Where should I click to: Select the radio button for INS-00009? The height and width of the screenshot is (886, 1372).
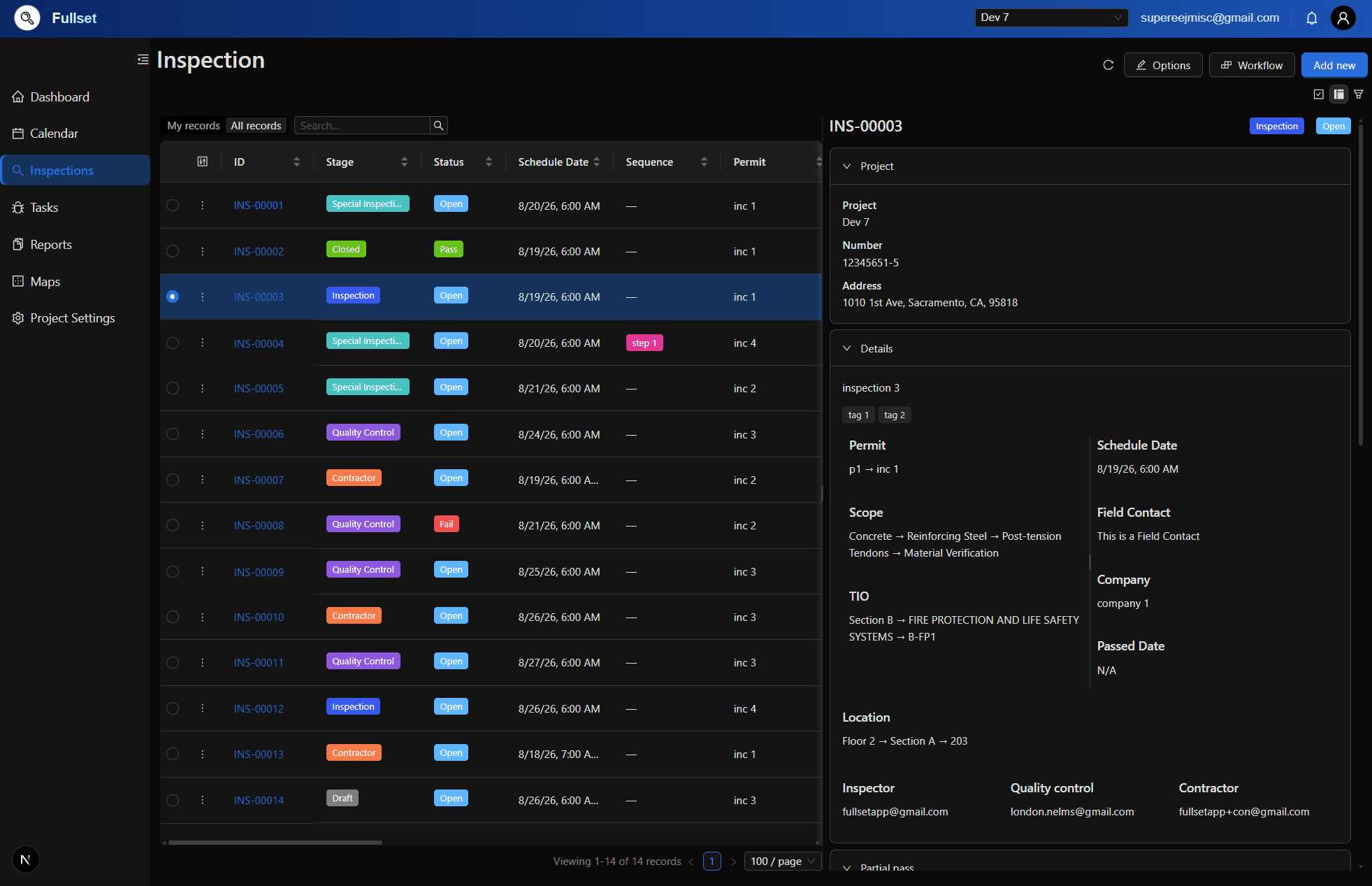(173, 571)
